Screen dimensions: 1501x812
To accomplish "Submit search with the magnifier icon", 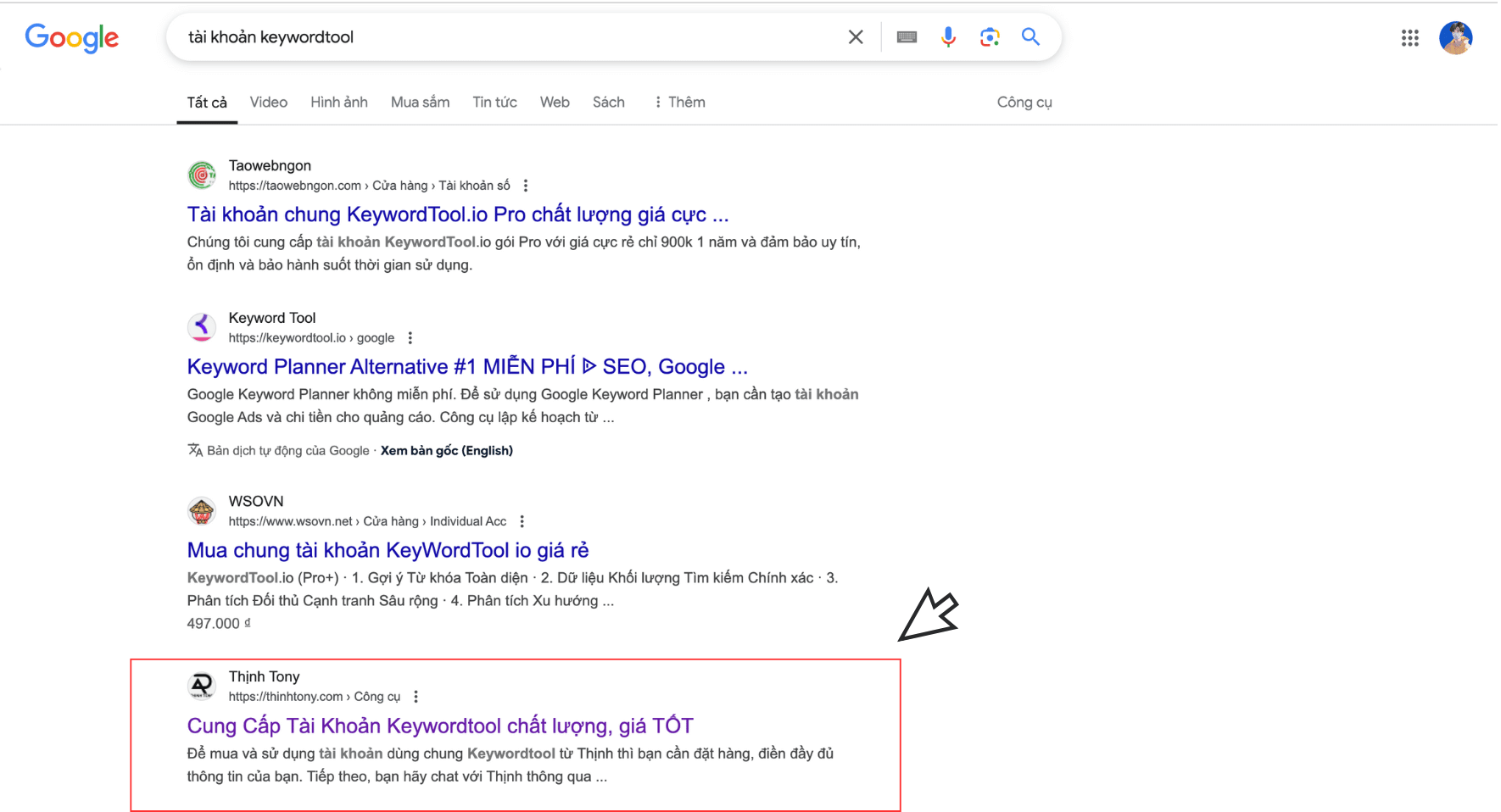I will coord(1030,36).
